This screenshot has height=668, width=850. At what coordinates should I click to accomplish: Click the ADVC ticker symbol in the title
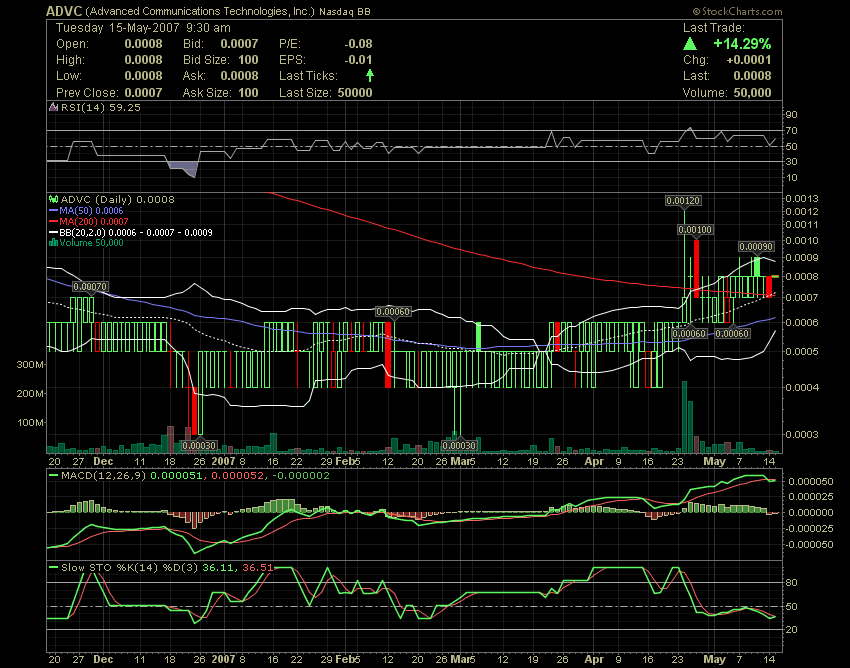point(64,11)
